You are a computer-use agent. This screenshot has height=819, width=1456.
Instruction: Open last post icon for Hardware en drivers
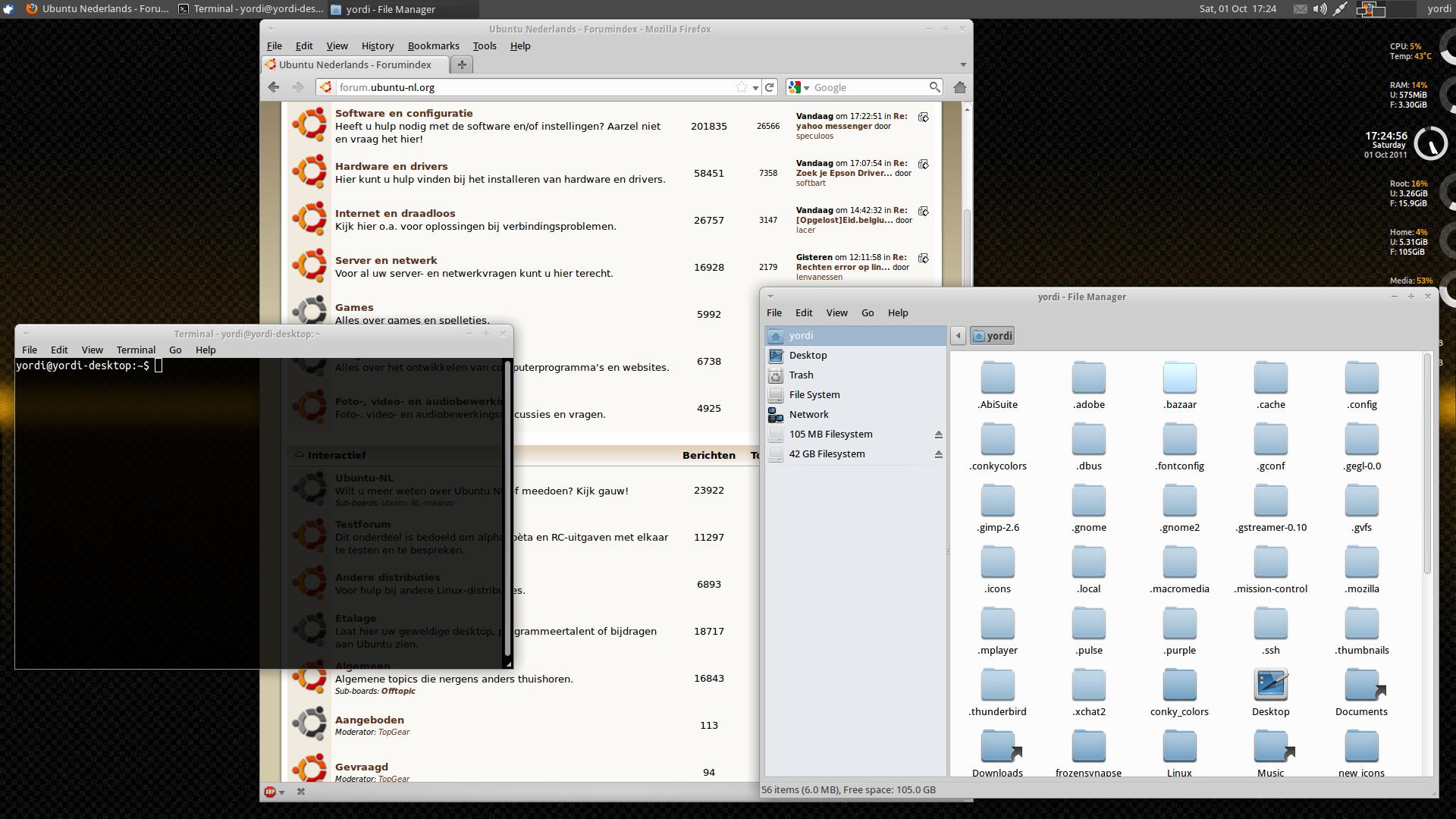pyautogui.click(x=924, y=164)
